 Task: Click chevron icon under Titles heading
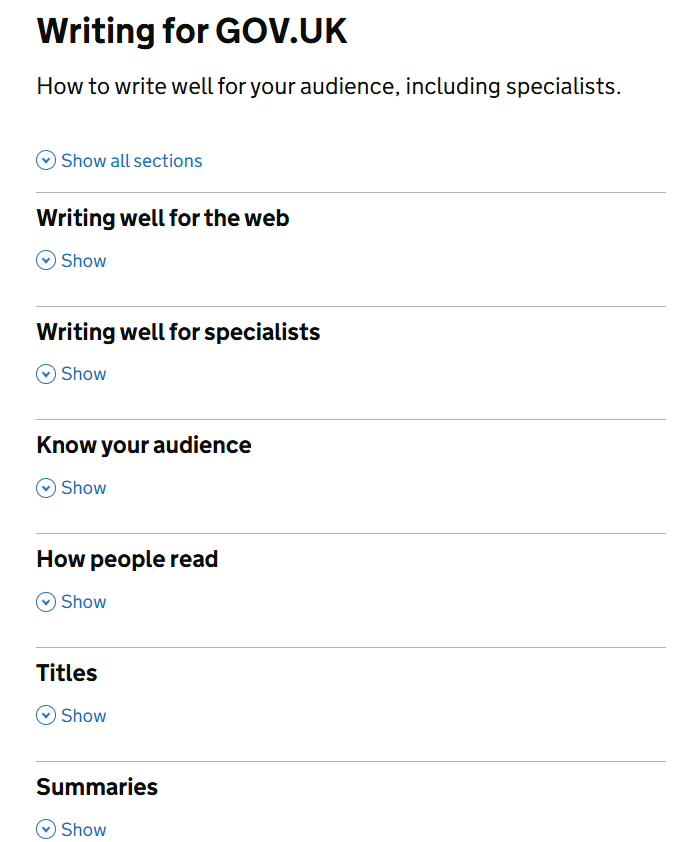46,716
